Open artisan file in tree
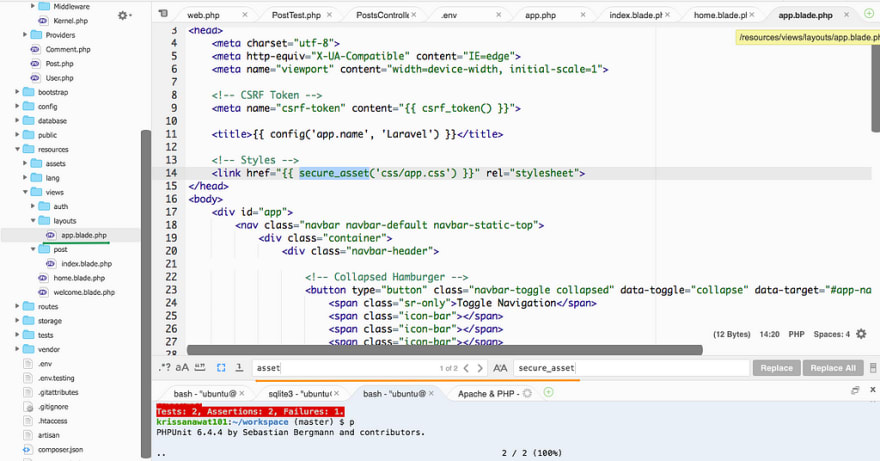The width and height of the screenshot is (880, 461). (48, 435)
